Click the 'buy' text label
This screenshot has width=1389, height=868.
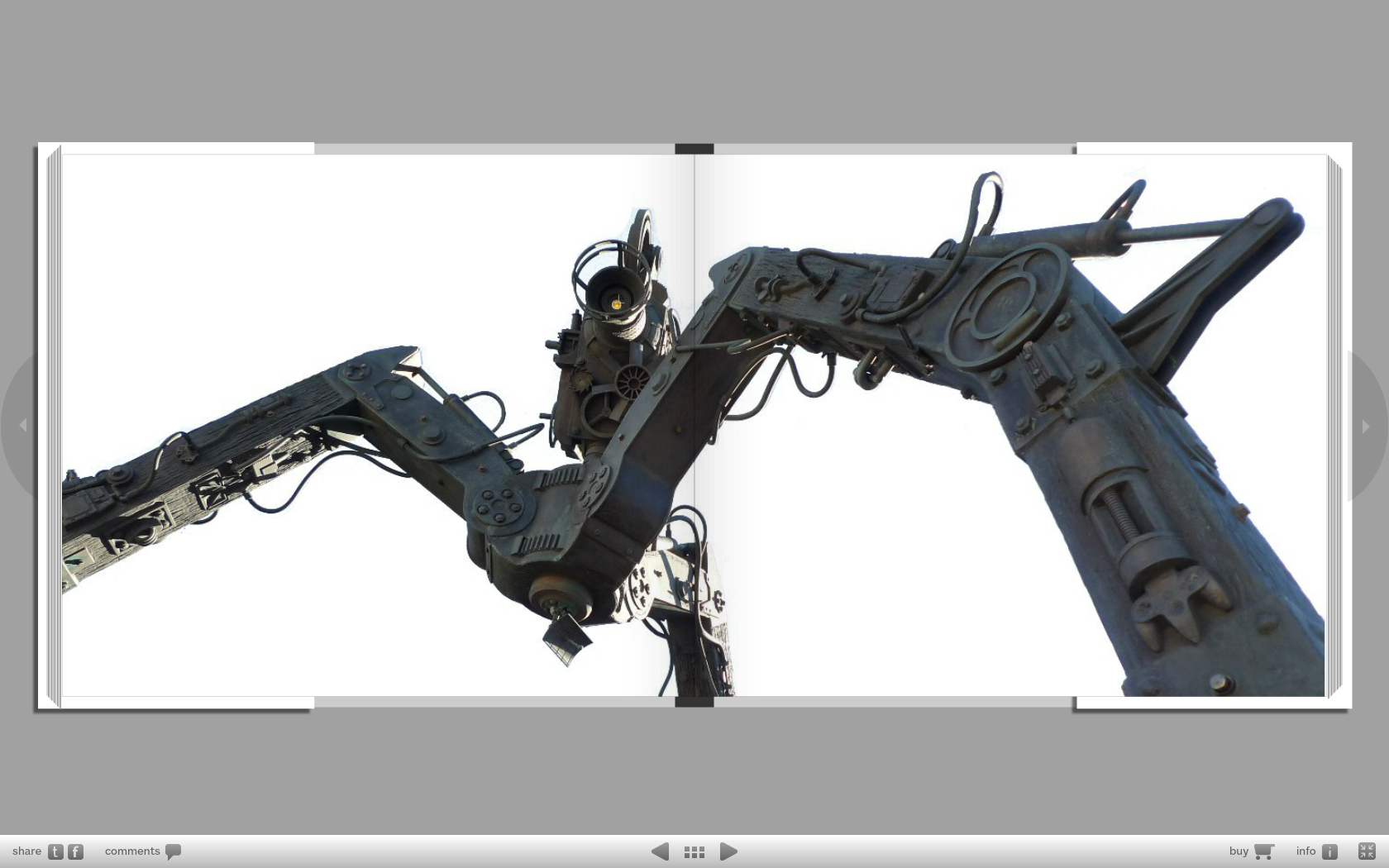(1239, 851)
